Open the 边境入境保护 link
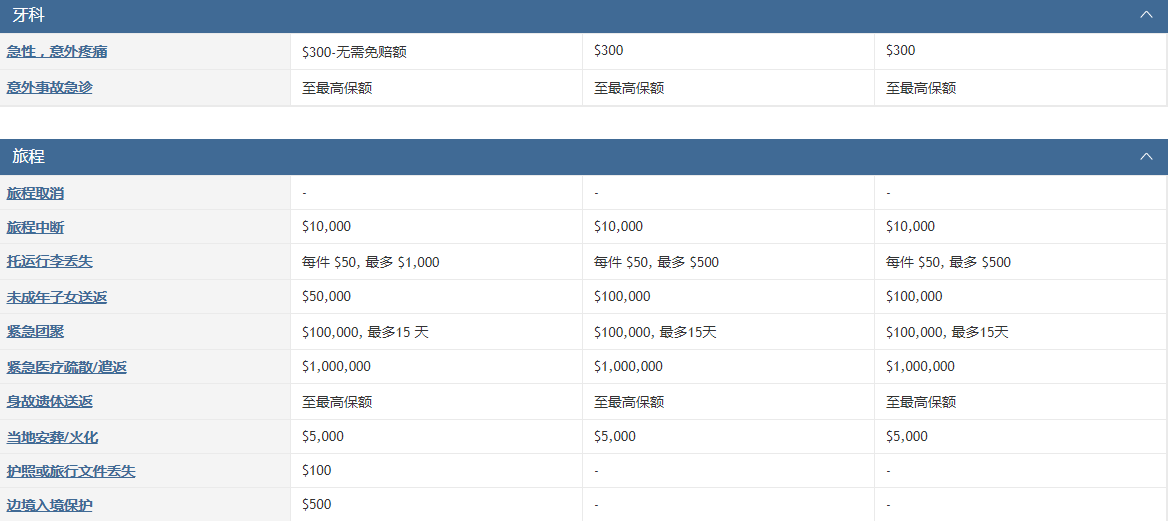1168x521 pixels. (49, 506)
